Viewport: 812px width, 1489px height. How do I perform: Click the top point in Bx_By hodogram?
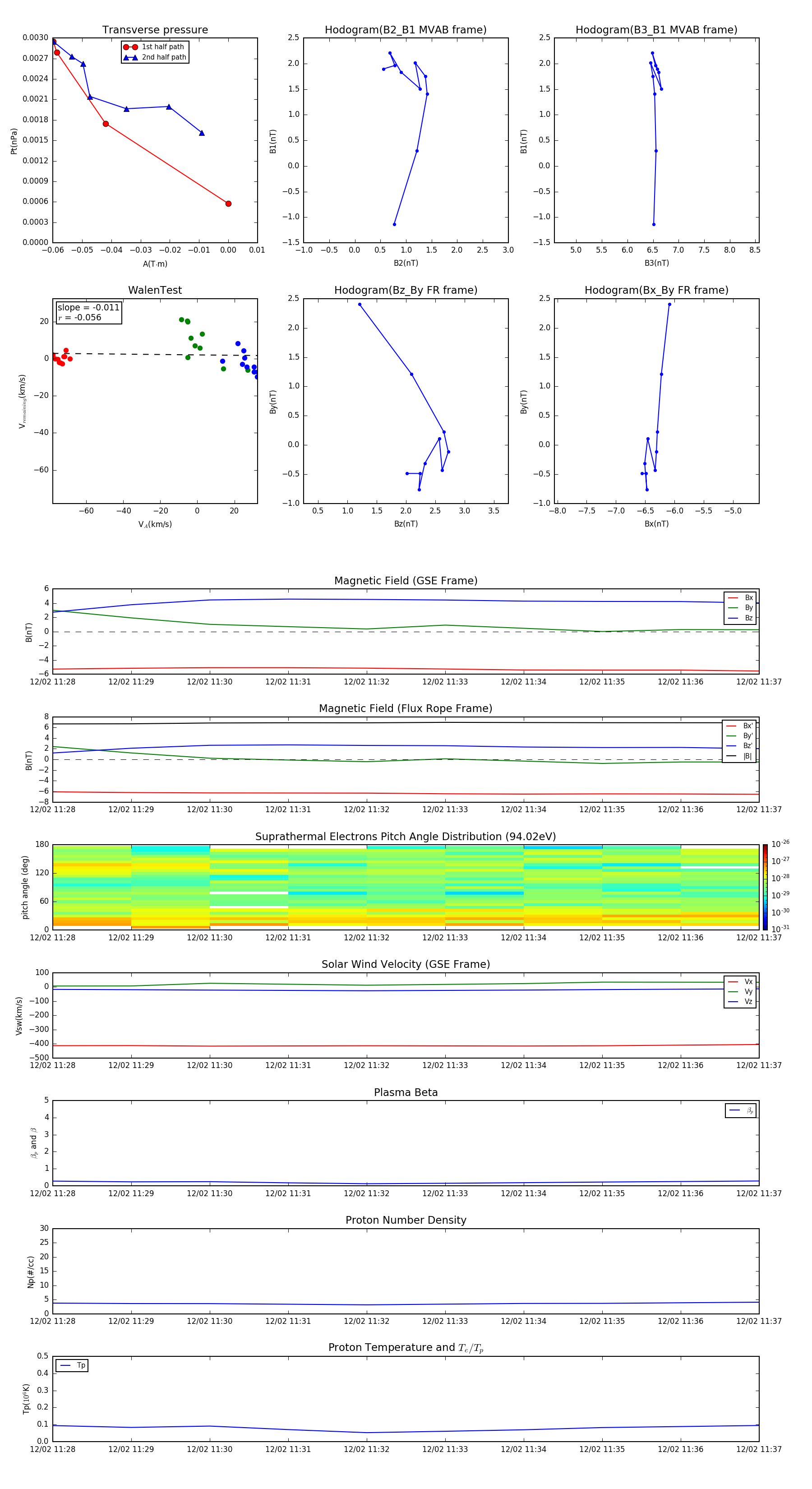[669, 305]
